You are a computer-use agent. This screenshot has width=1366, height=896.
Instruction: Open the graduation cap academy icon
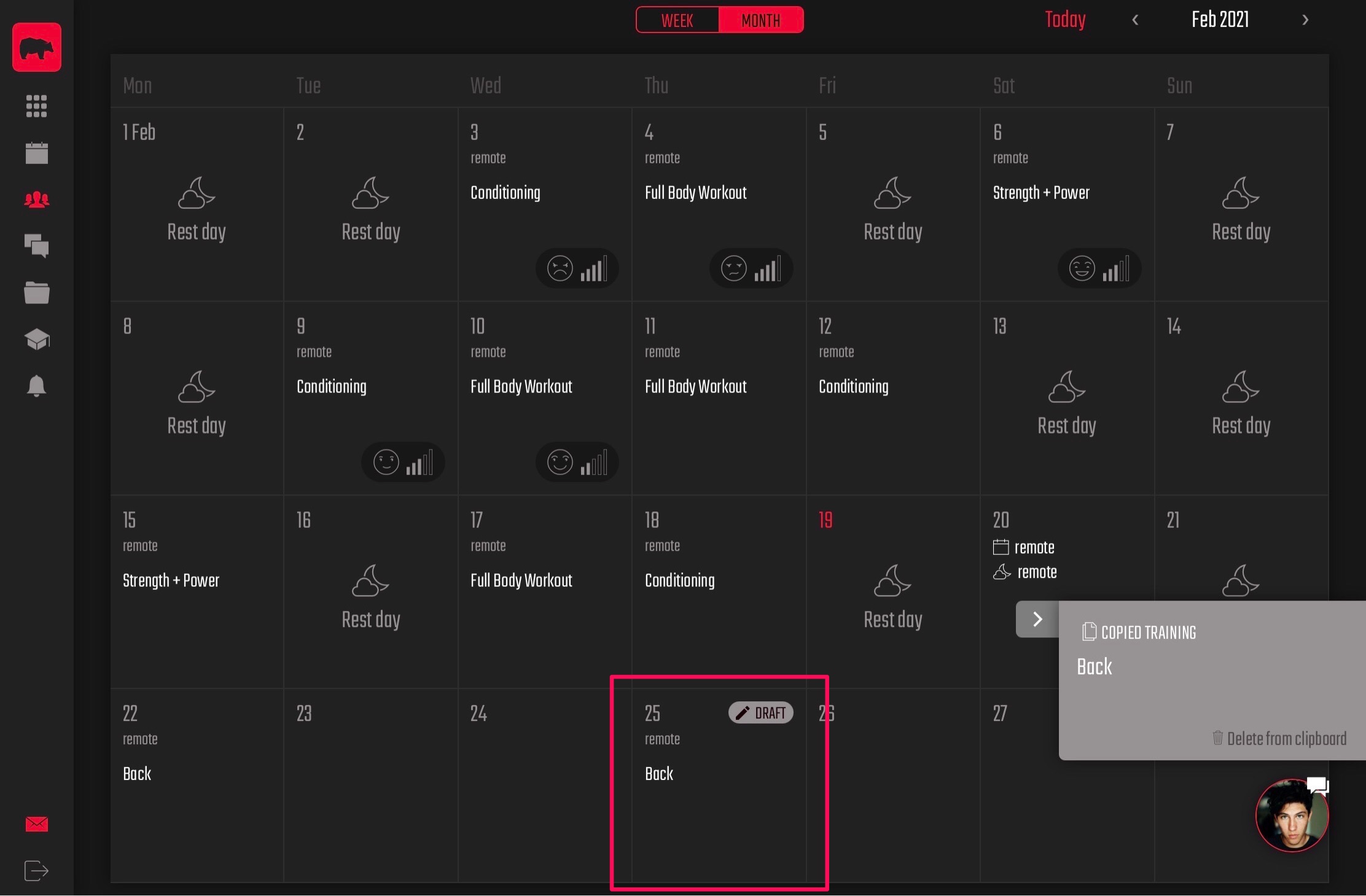(x=36, y=339)
